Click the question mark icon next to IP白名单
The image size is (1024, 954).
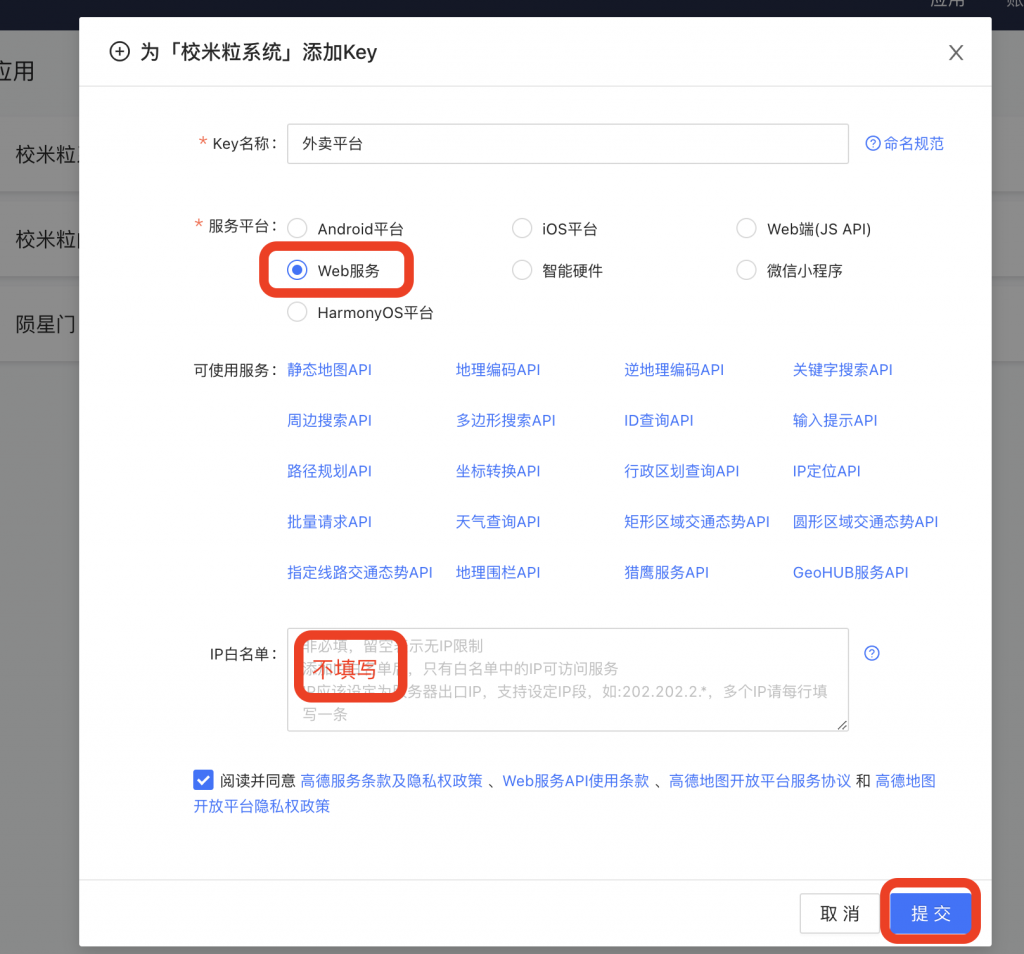871,653
